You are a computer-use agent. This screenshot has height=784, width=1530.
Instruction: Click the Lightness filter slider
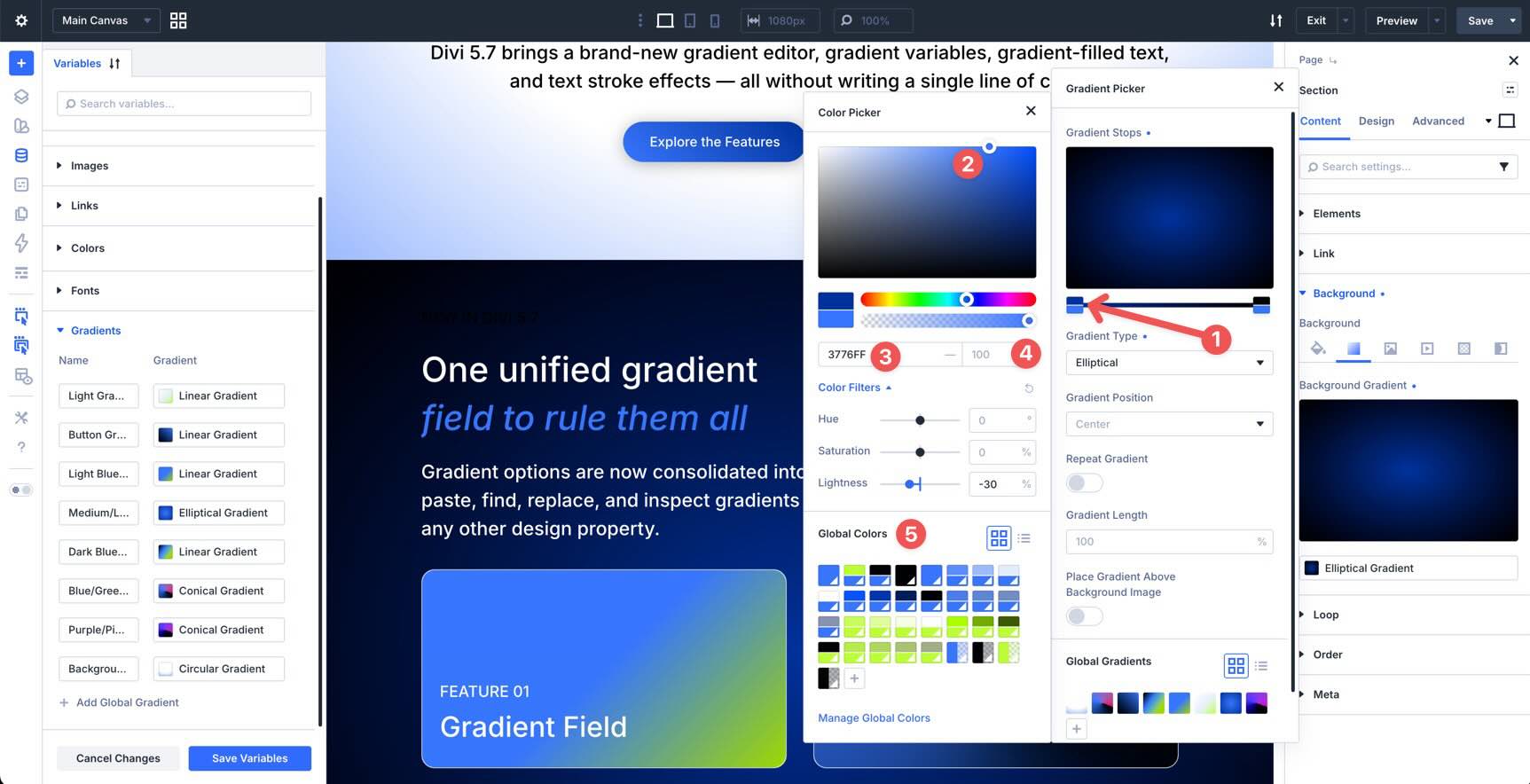point(920,484)
